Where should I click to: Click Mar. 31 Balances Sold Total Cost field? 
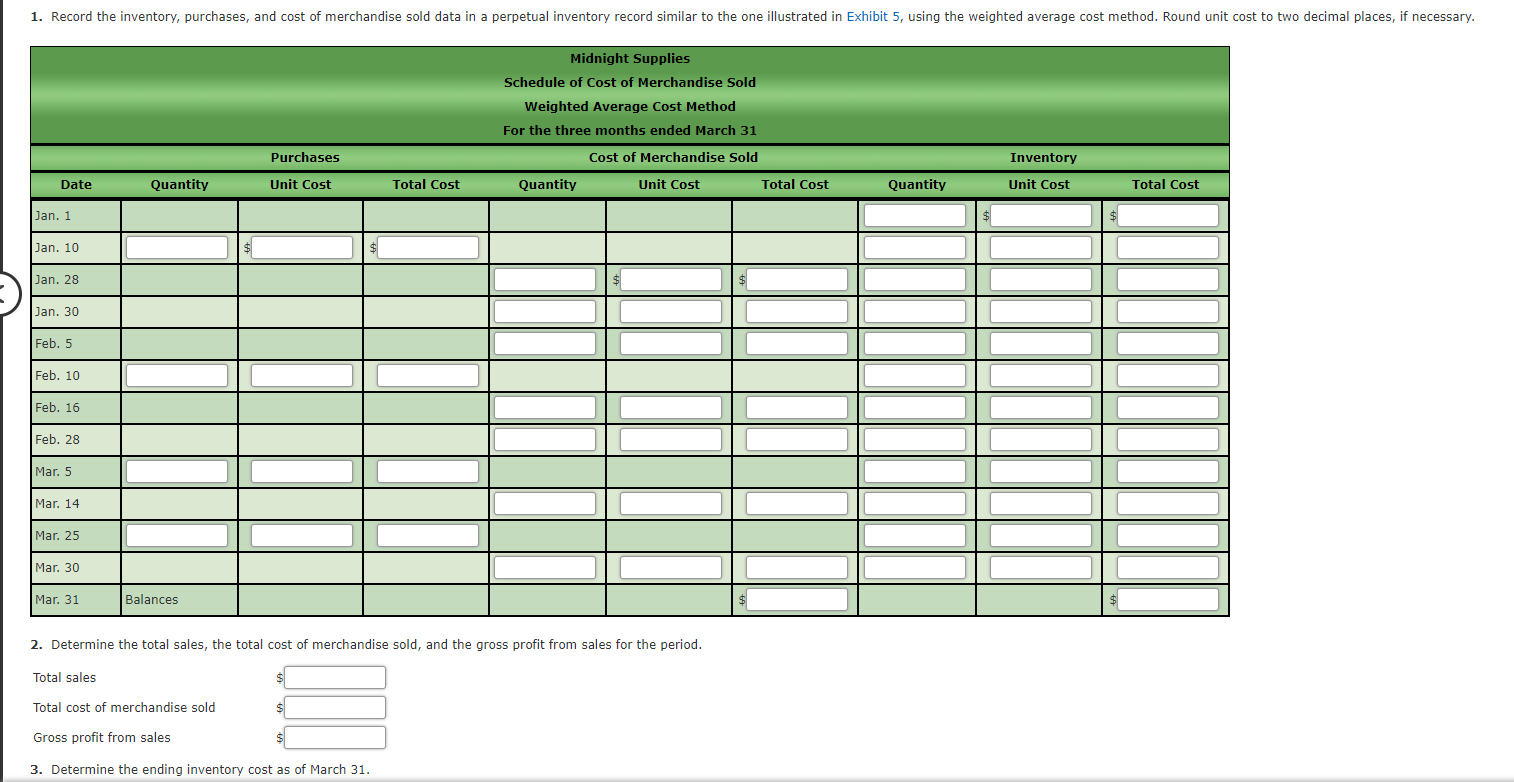point(797,599)
